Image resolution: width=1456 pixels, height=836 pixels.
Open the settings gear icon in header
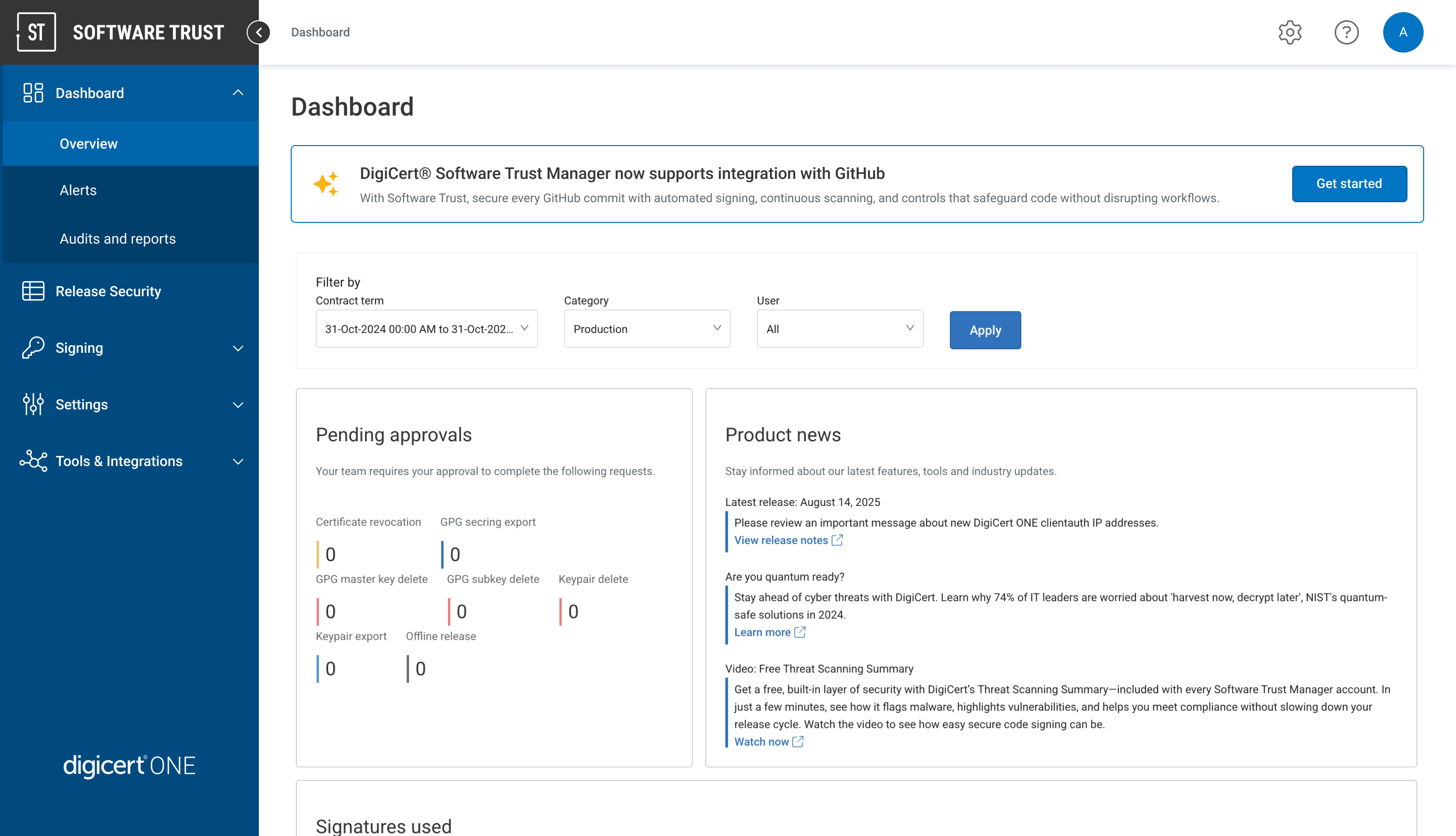coord(1290,32)
